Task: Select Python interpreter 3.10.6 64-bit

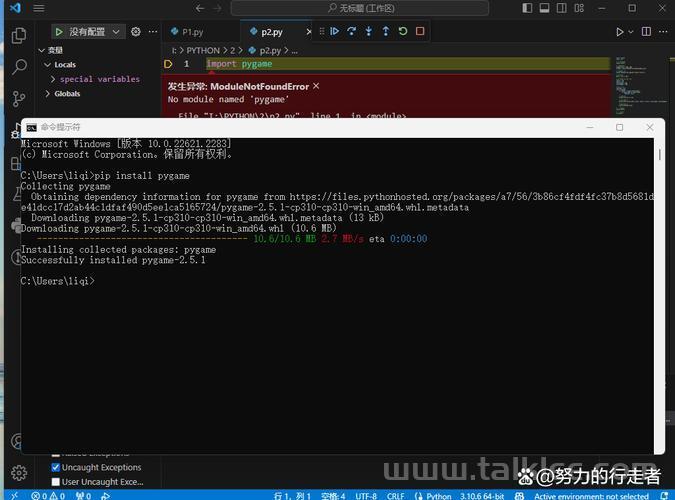Action: (481, 496)
